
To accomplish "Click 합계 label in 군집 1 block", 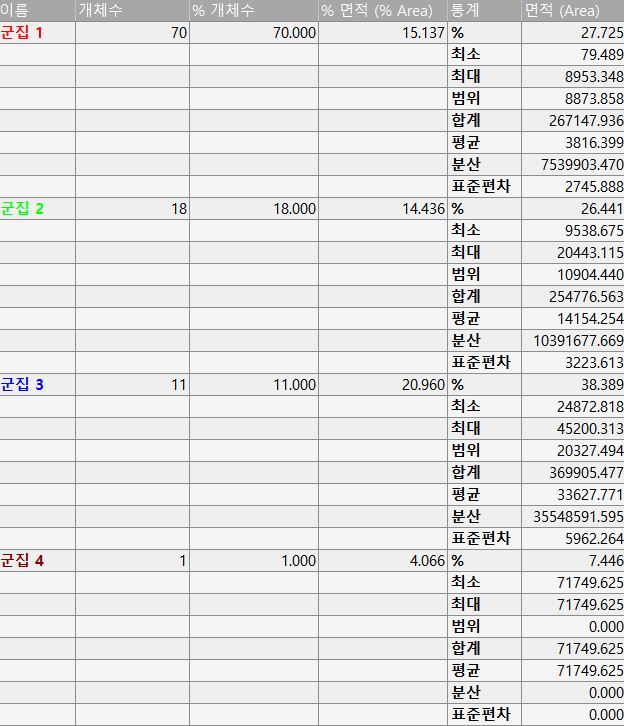I will [466, 120].
